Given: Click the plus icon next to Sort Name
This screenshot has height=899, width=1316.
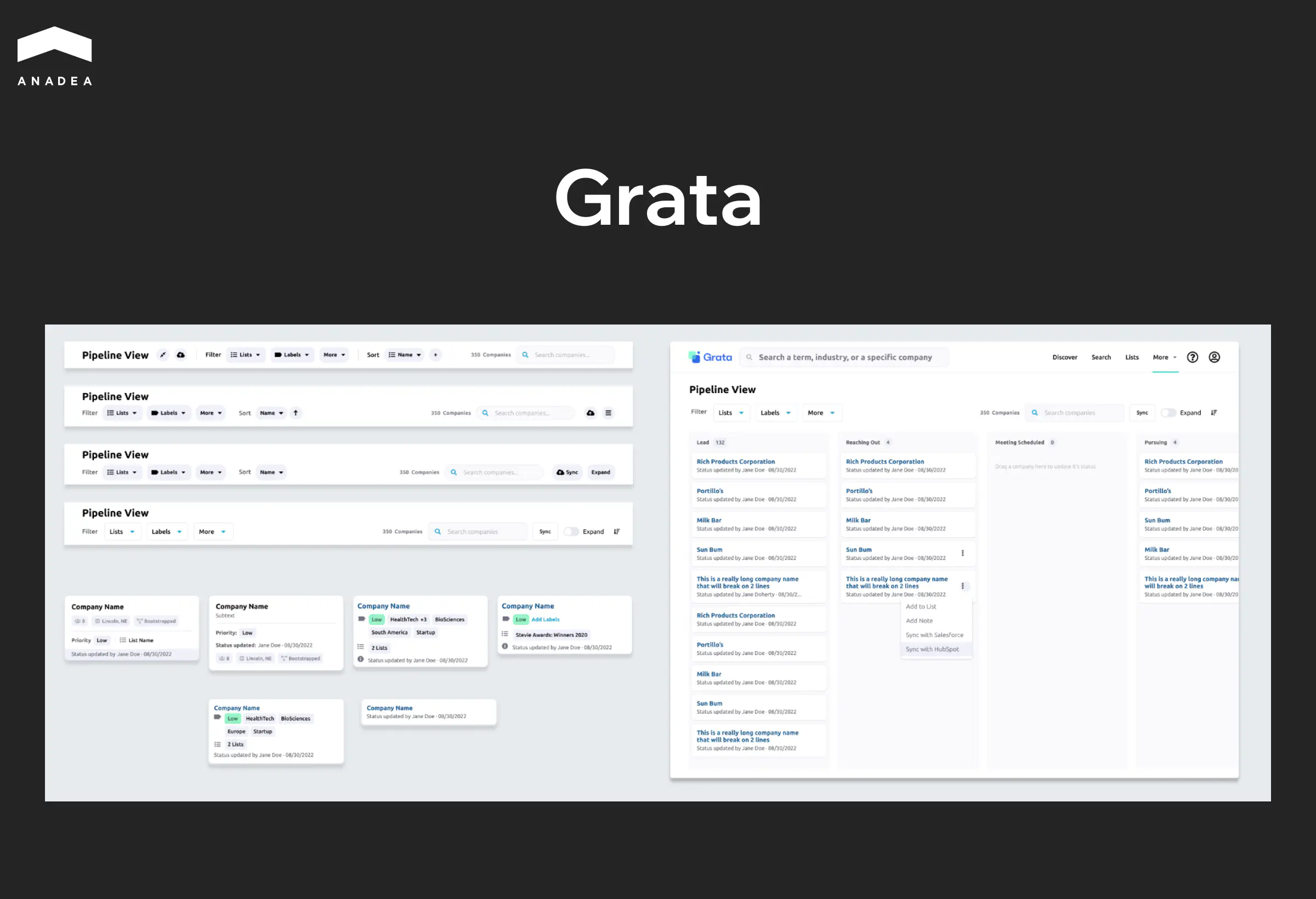Looking at the screenshot, I should pos(435,355).
